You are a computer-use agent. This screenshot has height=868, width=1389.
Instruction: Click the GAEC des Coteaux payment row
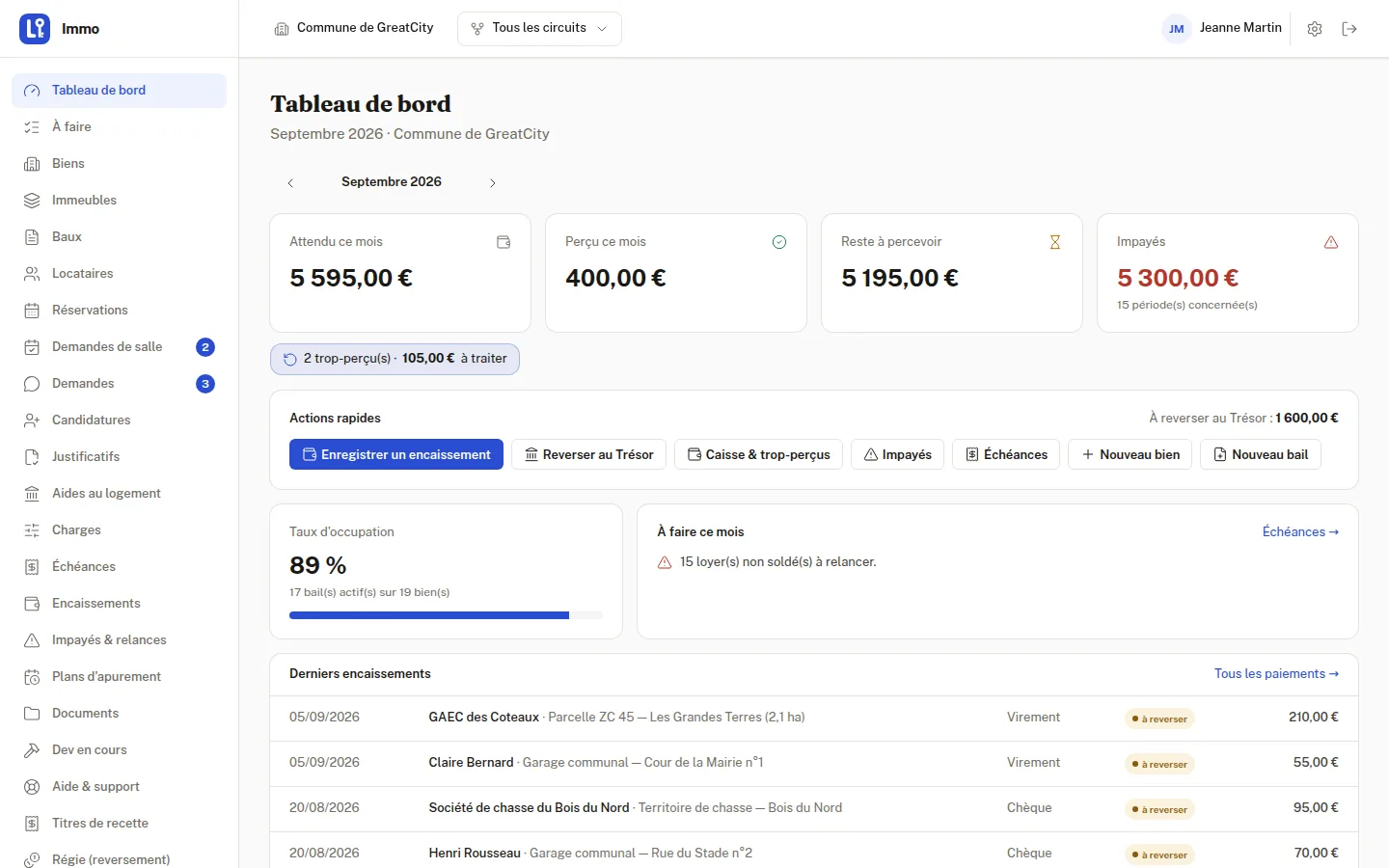(x=814, y=718)
